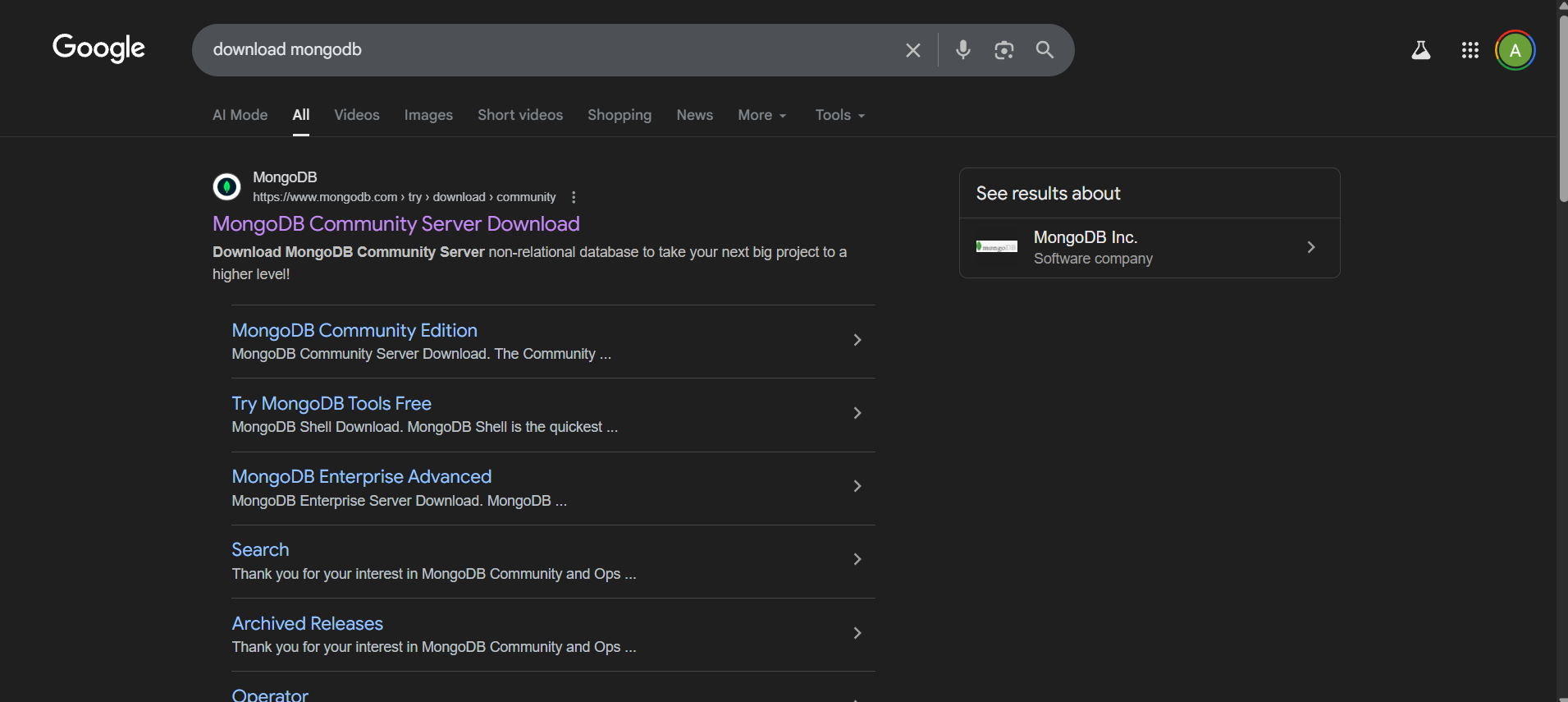Open the More search filters dropdown

click(x=761, y=115)
